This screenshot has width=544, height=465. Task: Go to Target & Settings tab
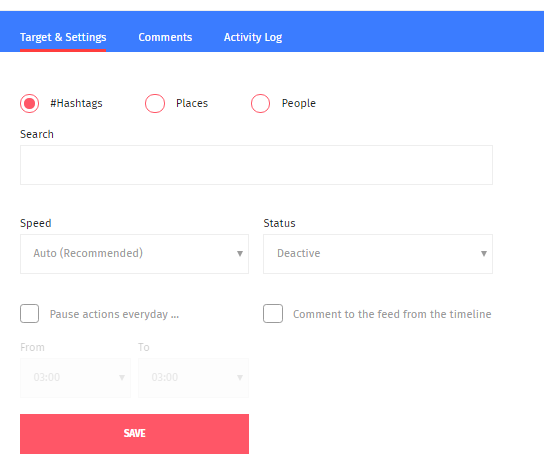pos(63,37)
